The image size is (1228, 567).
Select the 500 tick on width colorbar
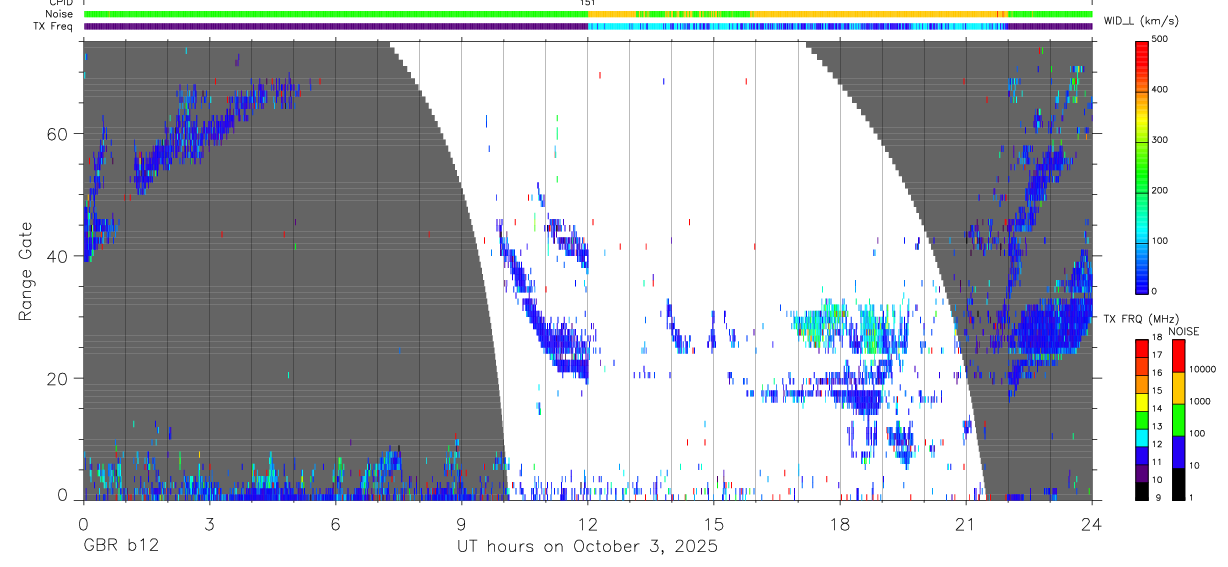1160,39
